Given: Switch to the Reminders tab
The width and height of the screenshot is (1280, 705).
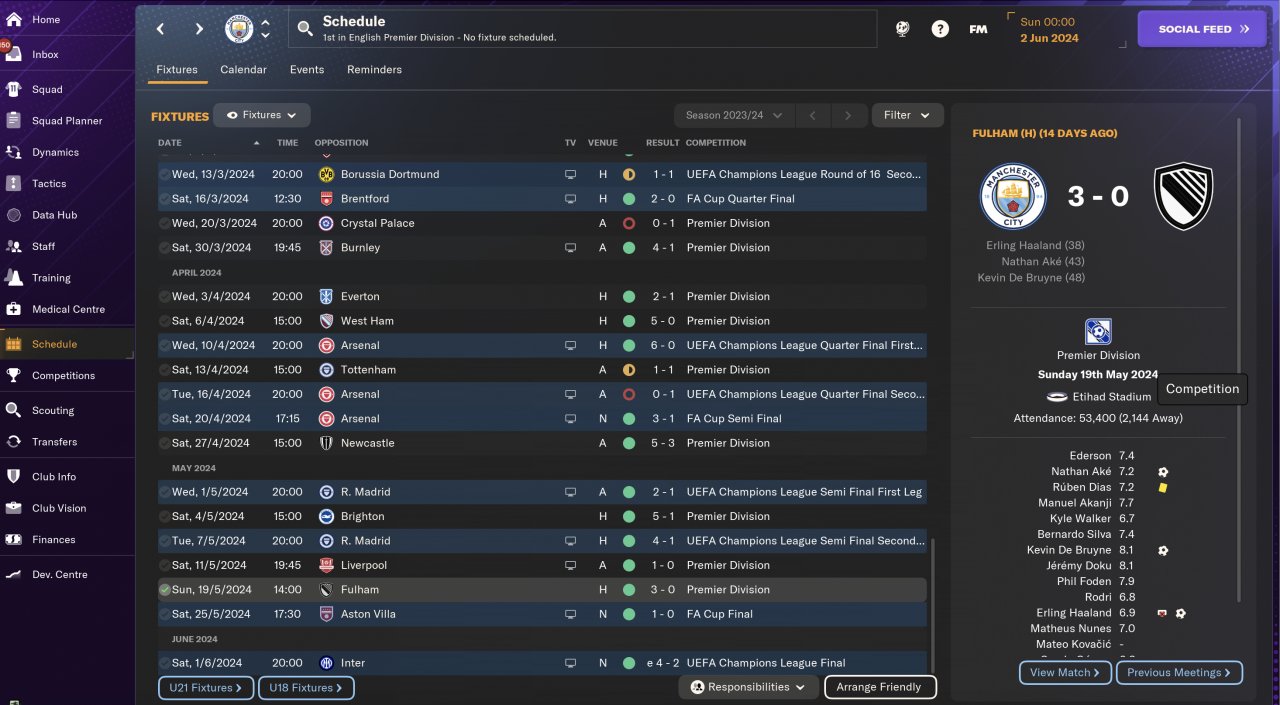Looking at the screenshot, I should (374, 70).
